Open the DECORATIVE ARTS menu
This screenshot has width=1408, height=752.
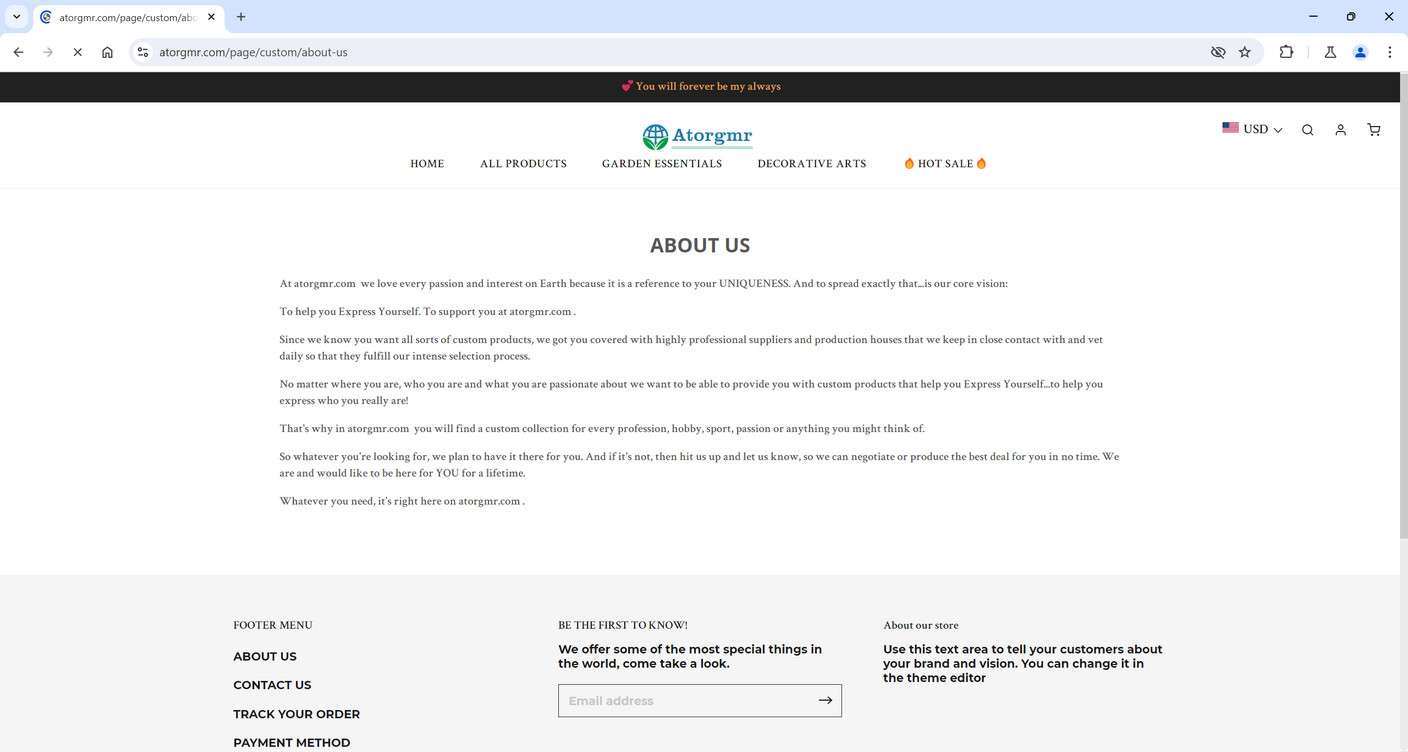[812, 164]
